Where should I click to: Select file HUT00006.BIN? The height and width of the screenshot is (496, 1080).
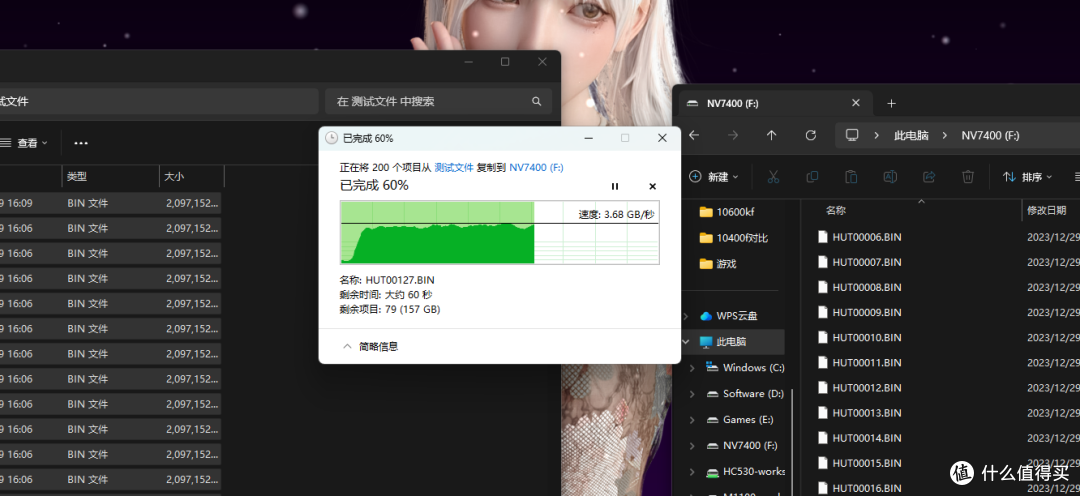[860, 237]
